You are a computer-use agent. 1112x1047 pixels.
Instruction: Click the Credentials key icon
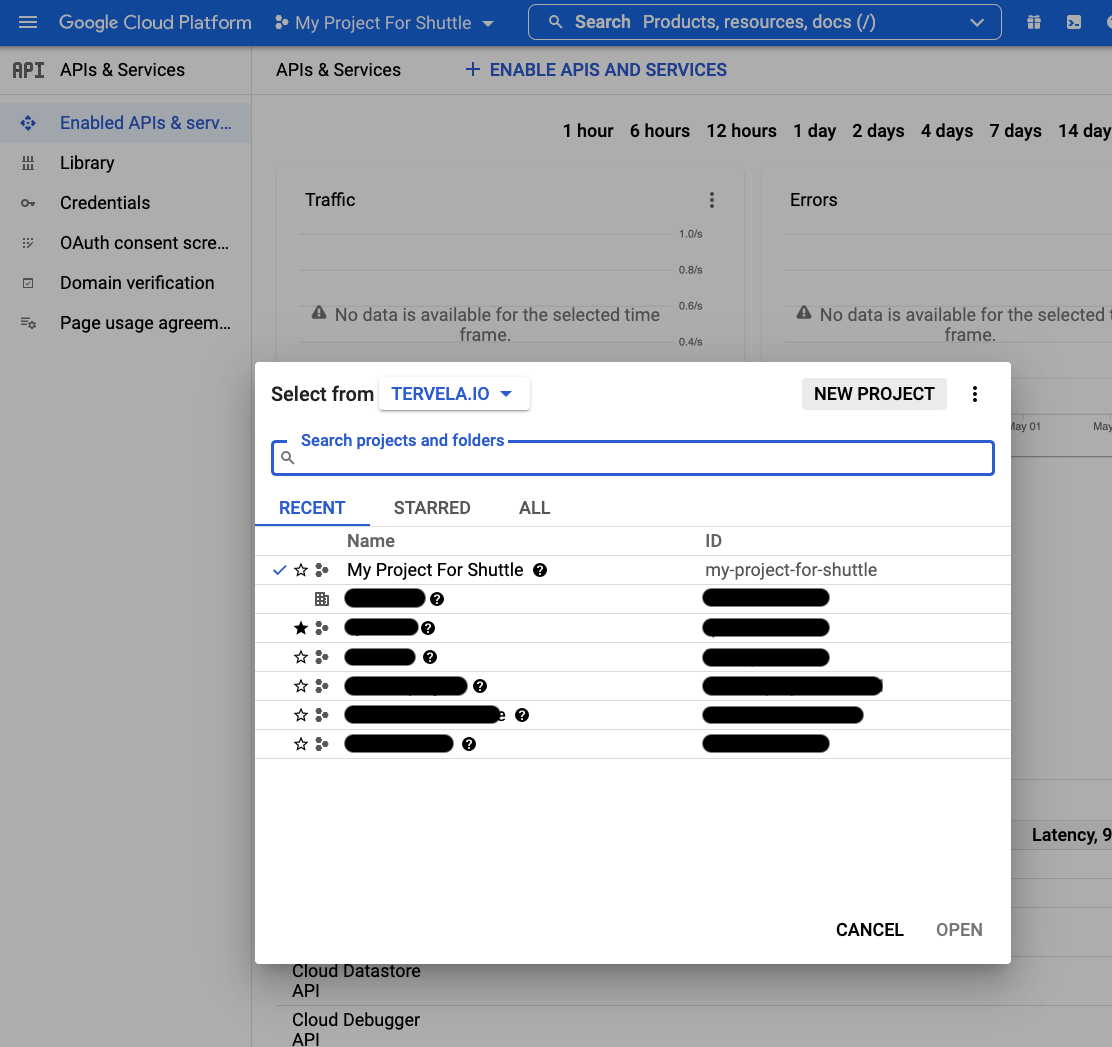28,203
